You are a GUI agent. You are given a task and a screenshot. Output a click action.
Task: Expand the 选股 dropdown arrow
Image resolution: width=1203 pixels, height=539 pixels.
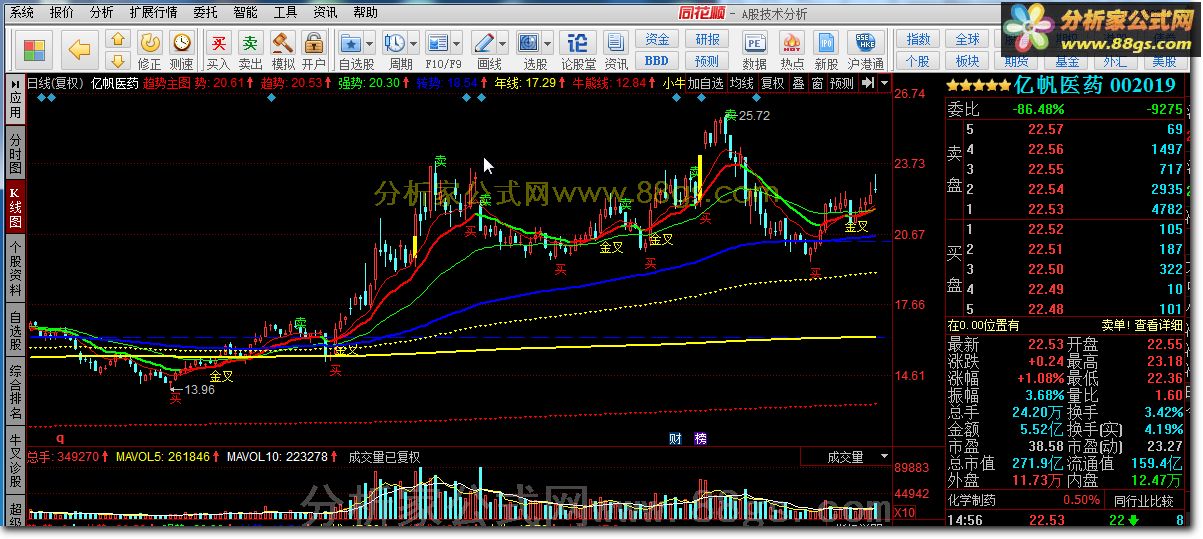(549, 44)
